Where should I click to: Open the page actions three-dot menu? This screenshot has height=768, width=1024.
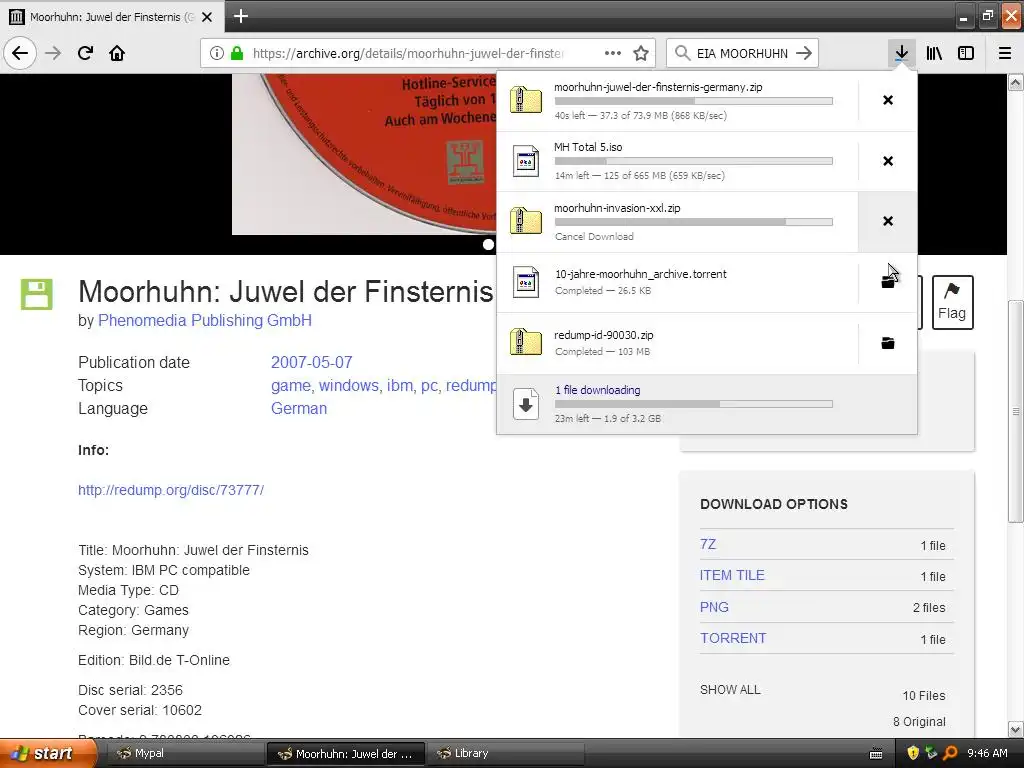[613, 53]
